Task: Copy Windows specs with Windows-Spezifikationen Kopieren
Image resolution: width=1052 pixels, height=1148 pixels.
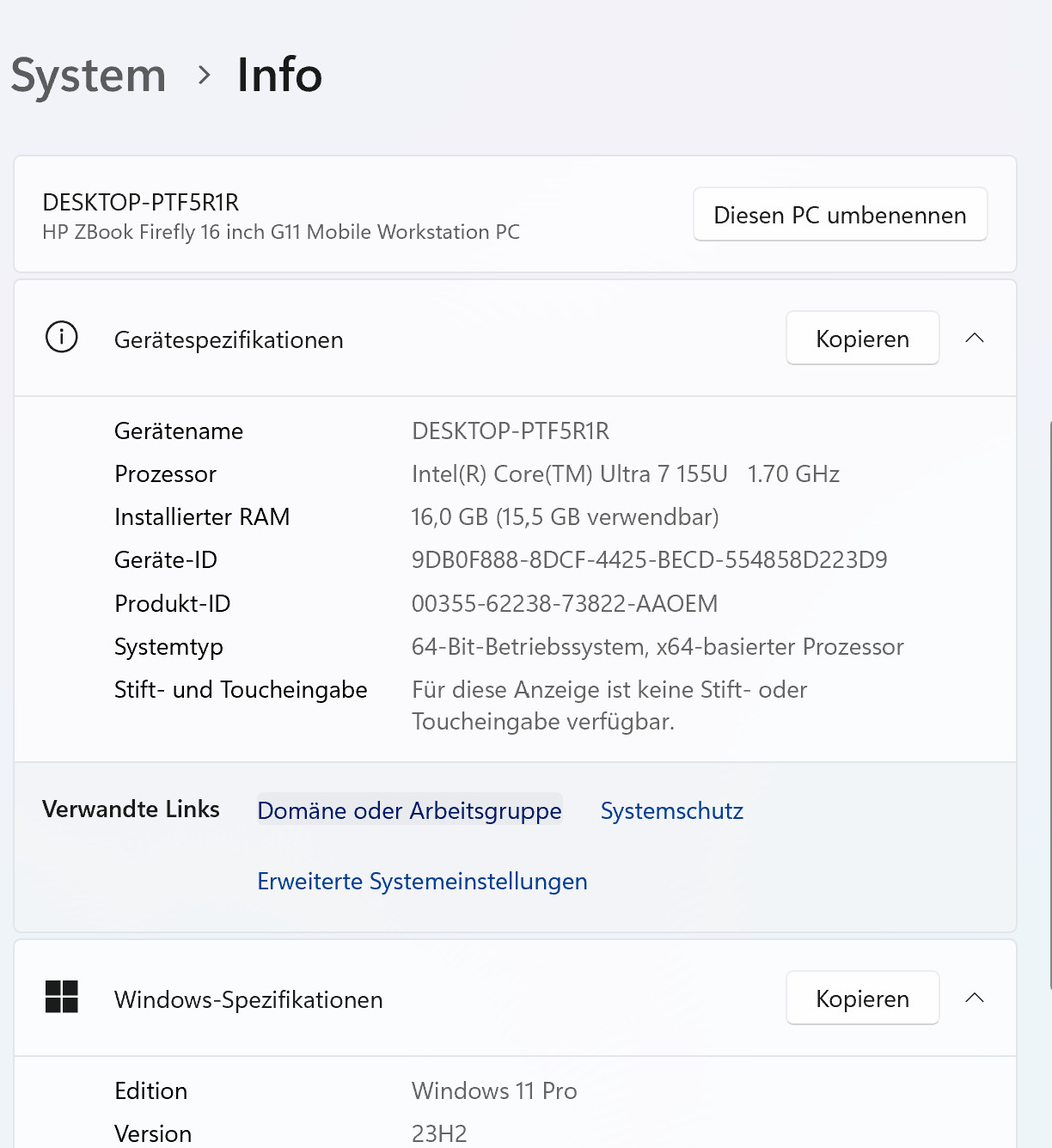Action: tap(862, 998)
